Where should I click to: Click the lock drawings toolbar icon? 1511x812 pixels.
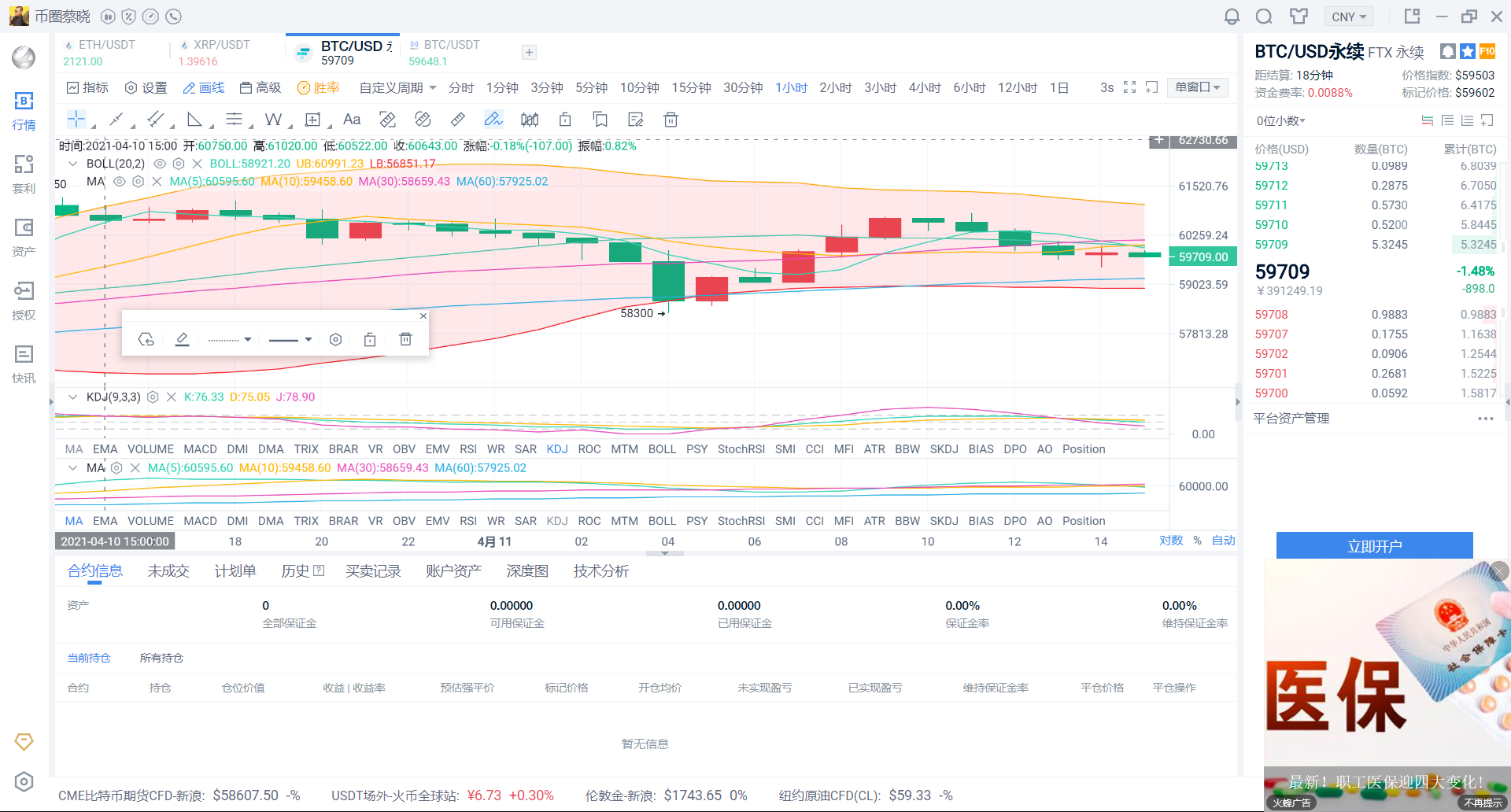(x=565, y=120)
